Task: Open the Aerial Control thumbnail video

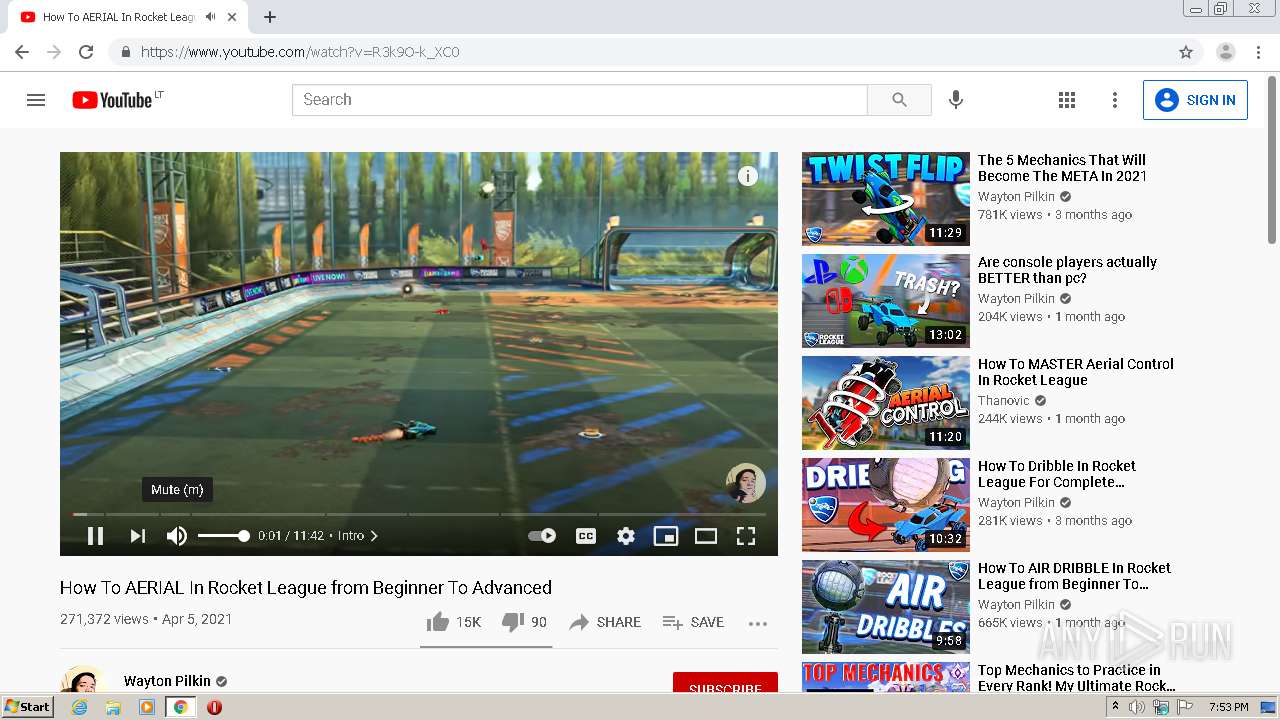Action: point(886,403)
